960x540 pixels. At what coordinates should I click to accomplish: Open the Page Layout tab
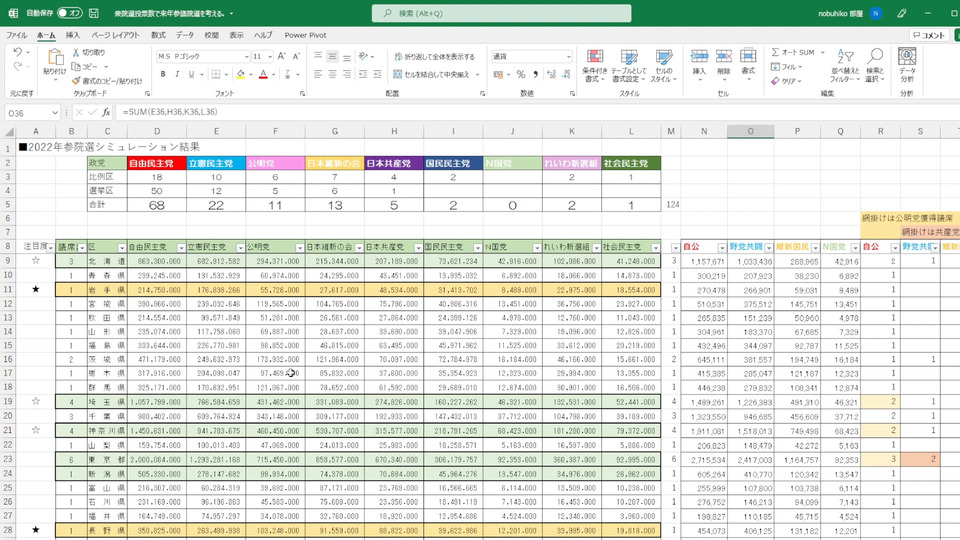point(115,36)
